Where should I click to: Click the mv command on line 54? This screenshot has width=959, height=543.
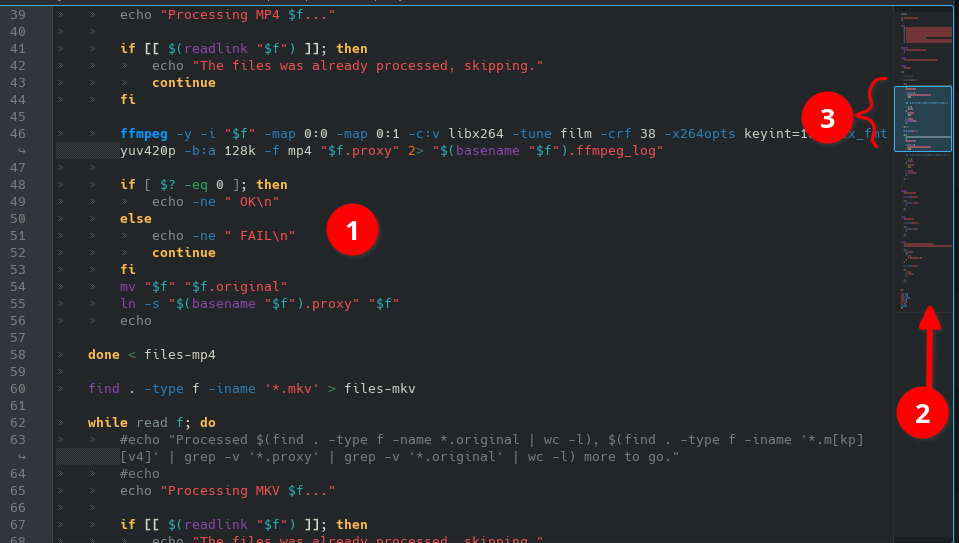tap(128, 287)
